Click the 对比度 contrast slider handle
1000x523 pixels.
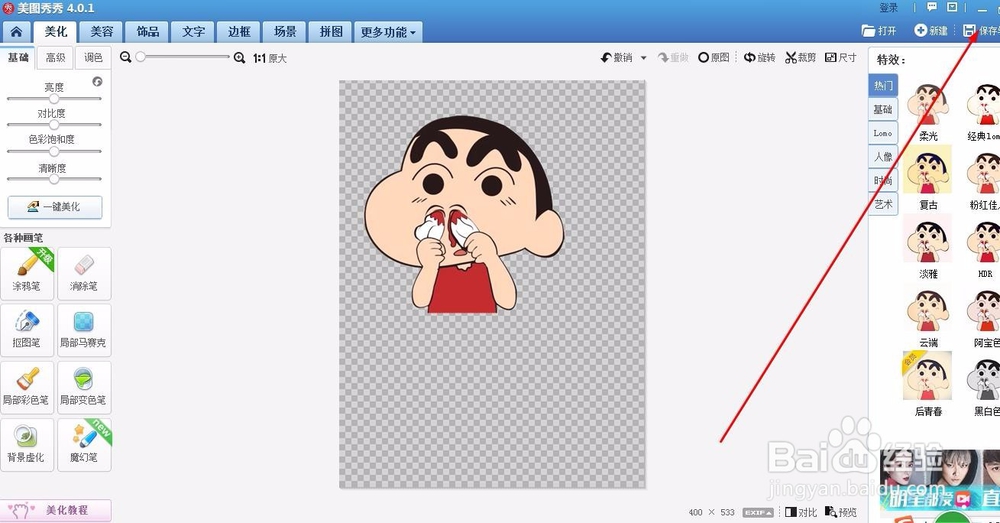pos(54,125)
